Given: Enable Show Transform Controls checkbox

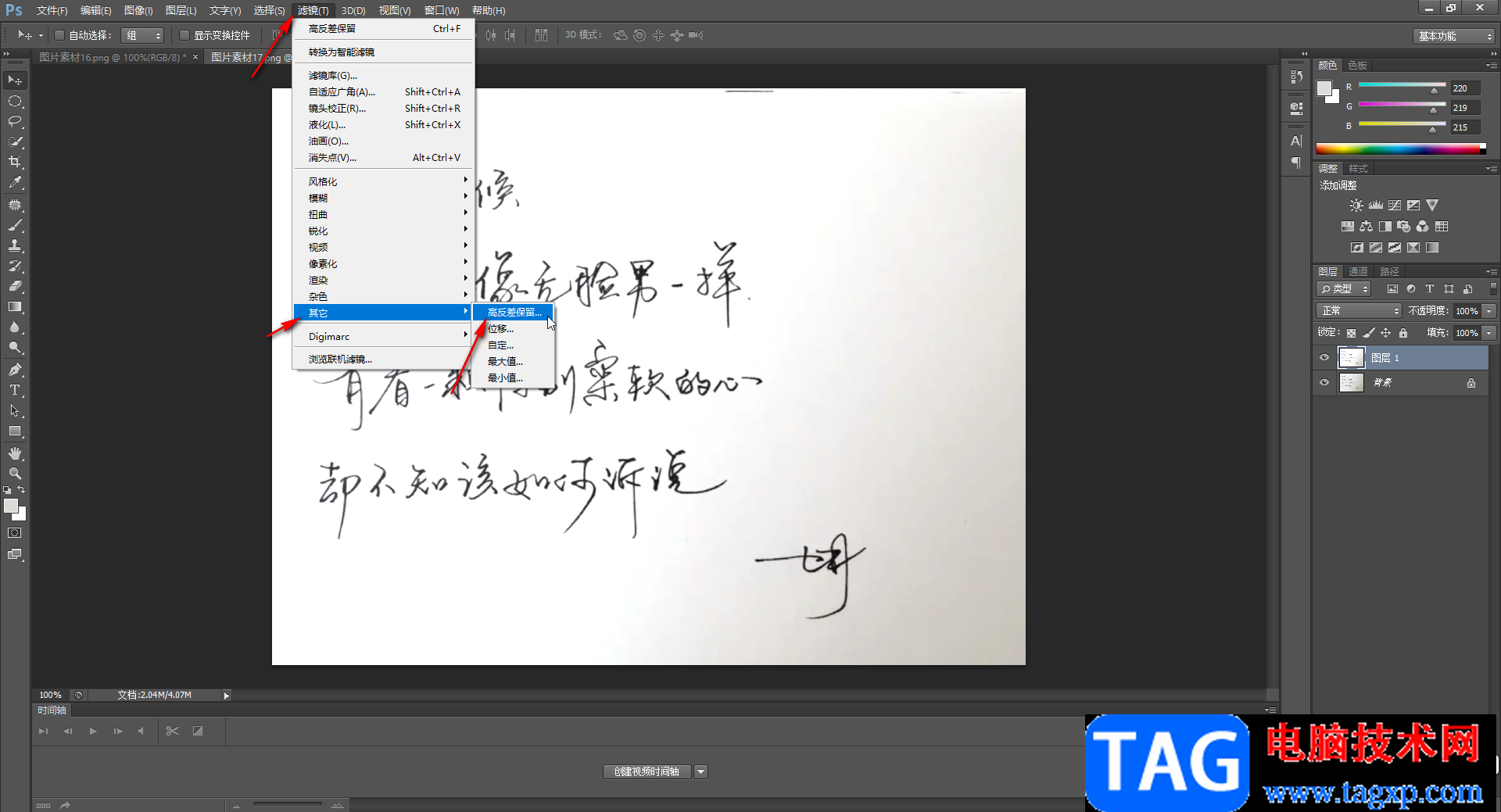Looking at the screenshot, I should click(x=184, y=35).
